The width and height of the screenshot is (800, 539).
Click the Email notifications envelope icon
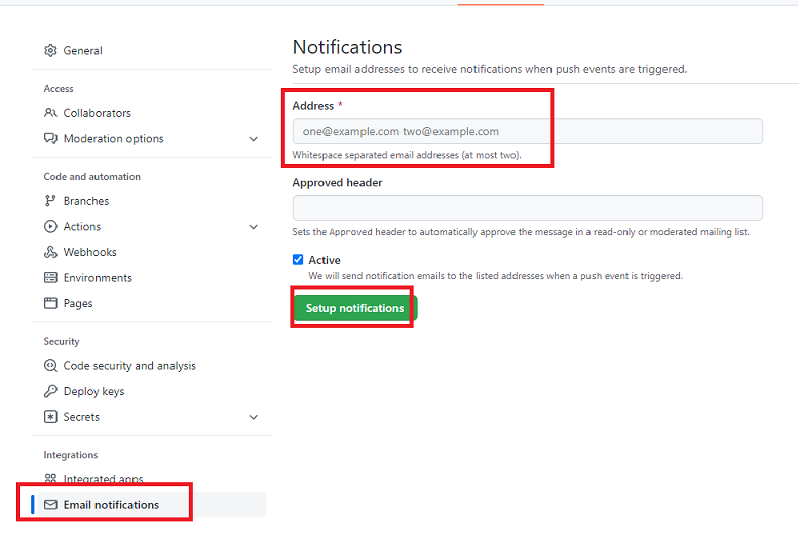[50, 504]
